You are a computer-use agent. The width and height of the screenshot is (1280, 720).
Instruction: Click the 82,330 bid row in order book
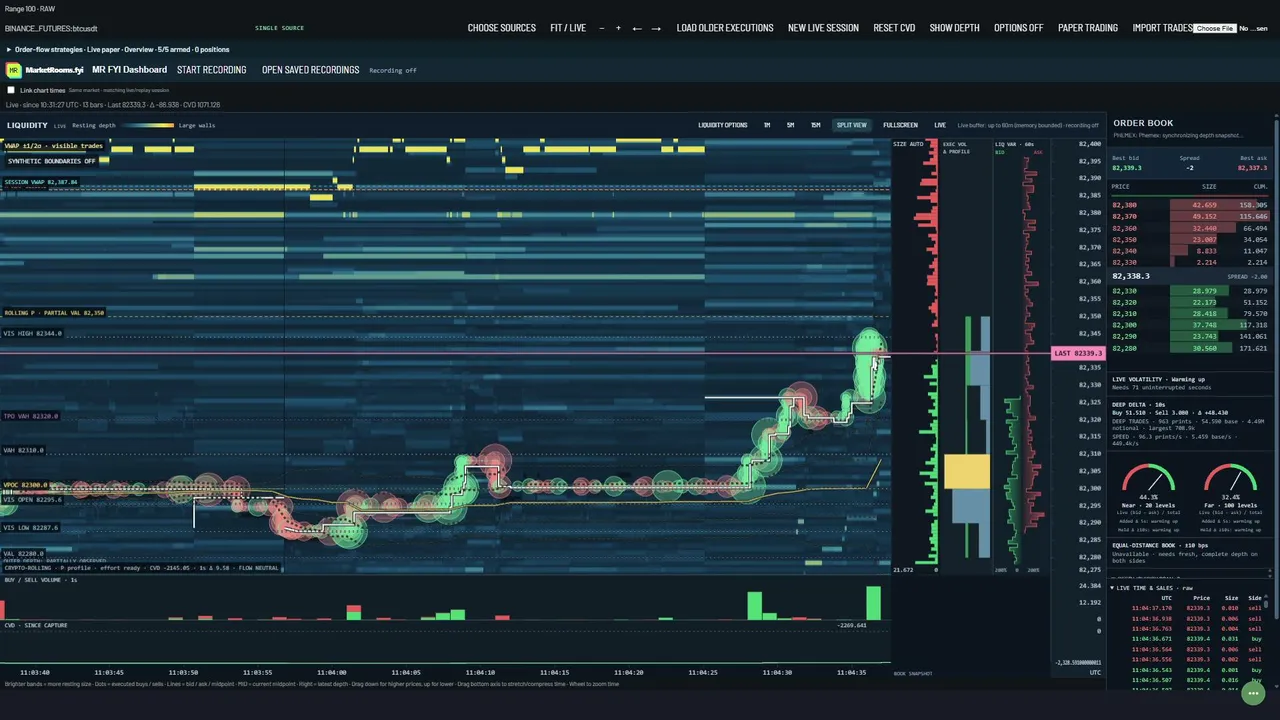tap(1190, 291)
